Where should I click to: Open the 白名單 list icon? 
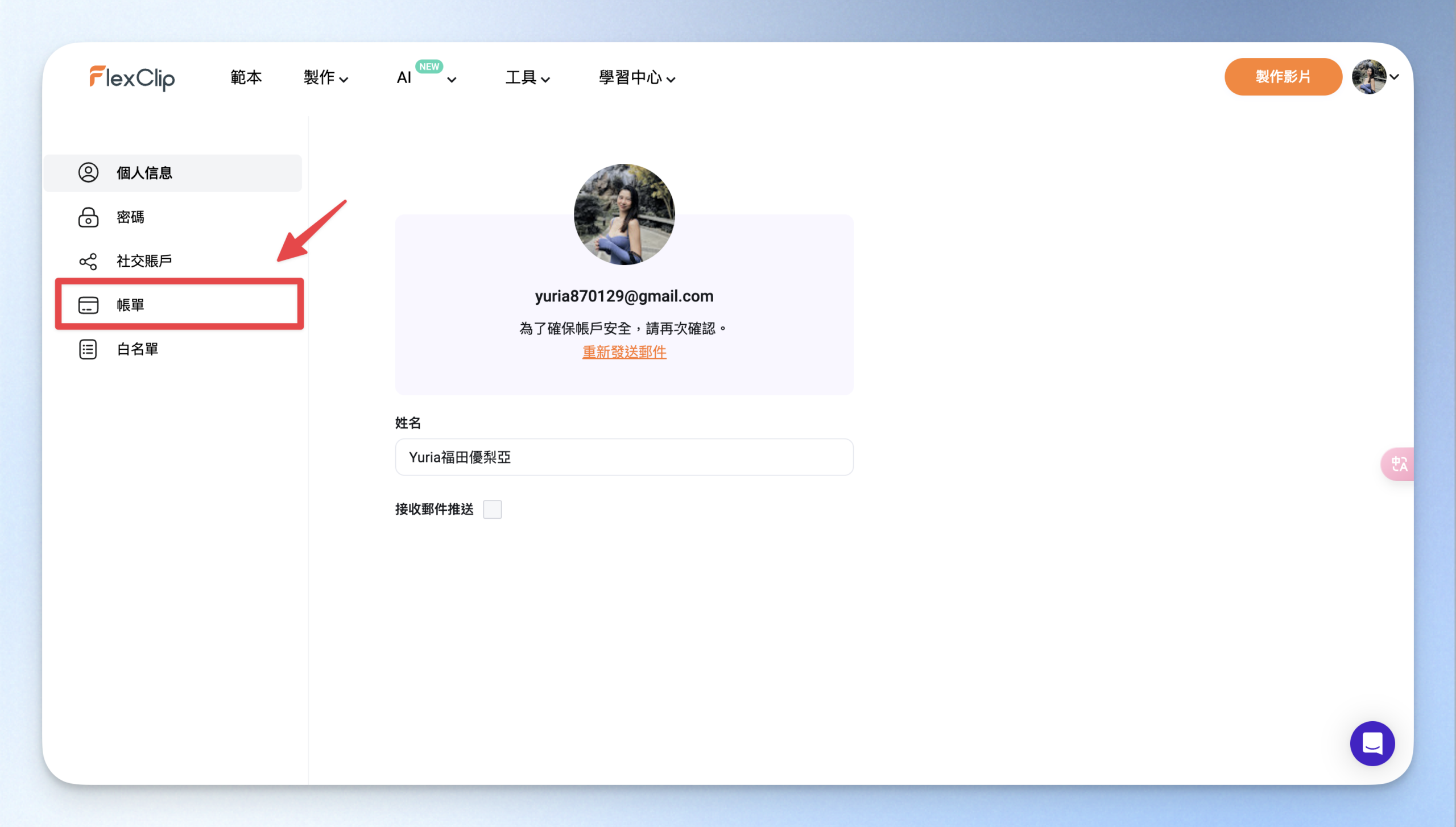pyautogui.click(x=88, y=349)
